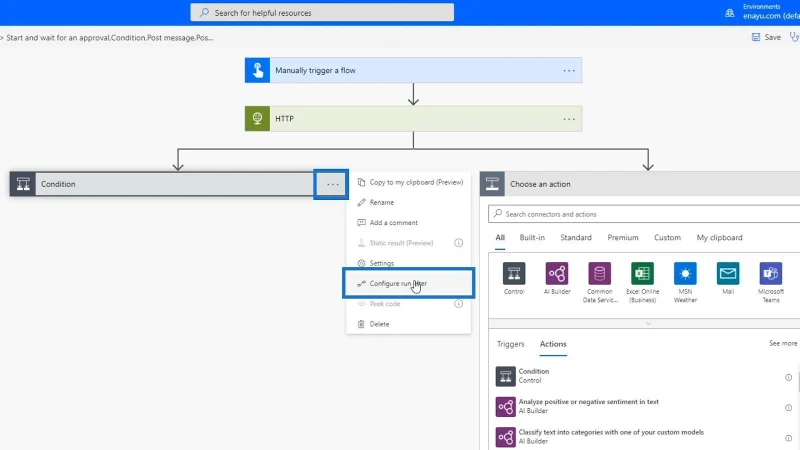
Task: Select Classify text into categories action
Action: (644, 437)
